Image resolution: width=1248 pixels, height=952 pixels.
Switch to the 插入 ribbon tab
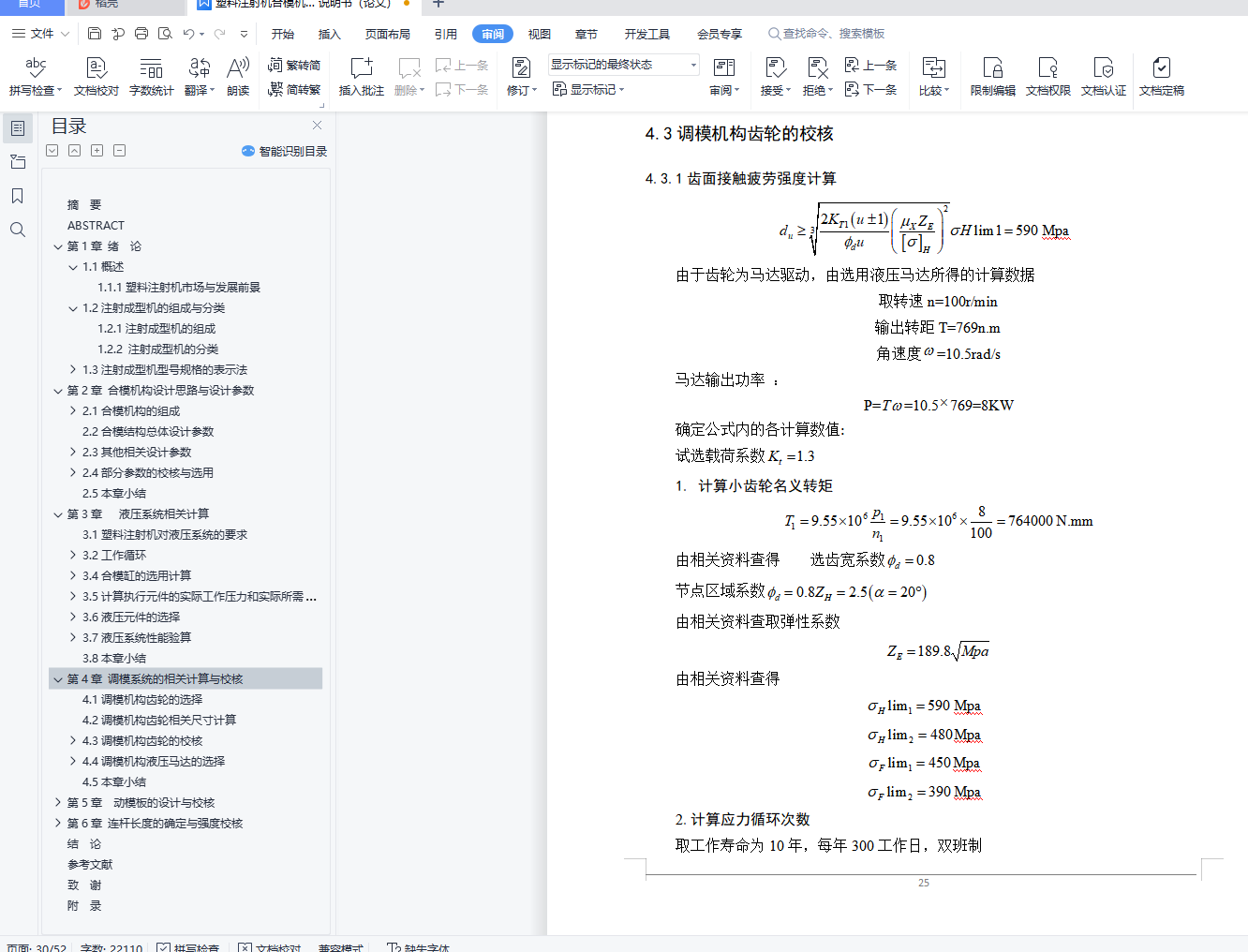[330, 34]
